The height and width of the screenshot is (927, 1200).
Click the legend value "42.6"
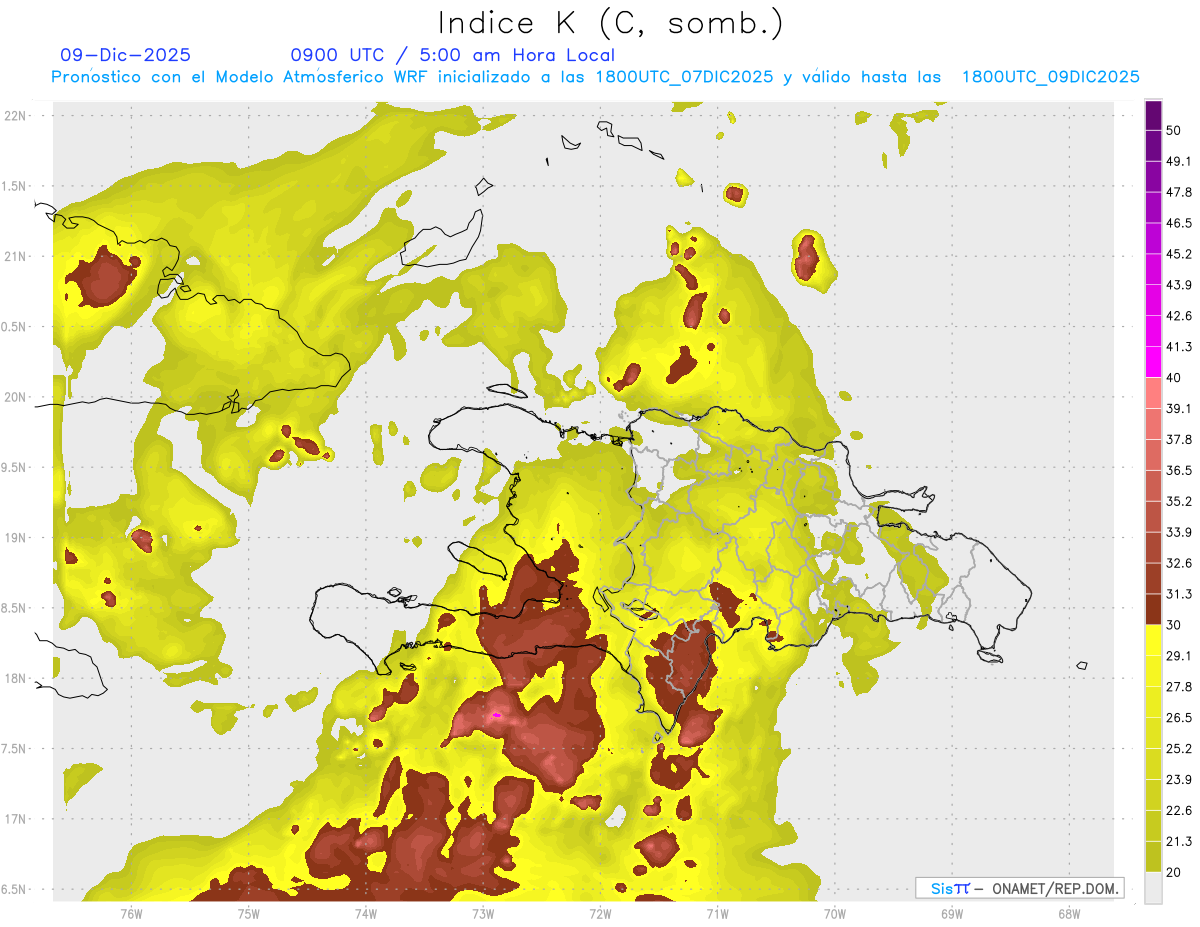1179,316
